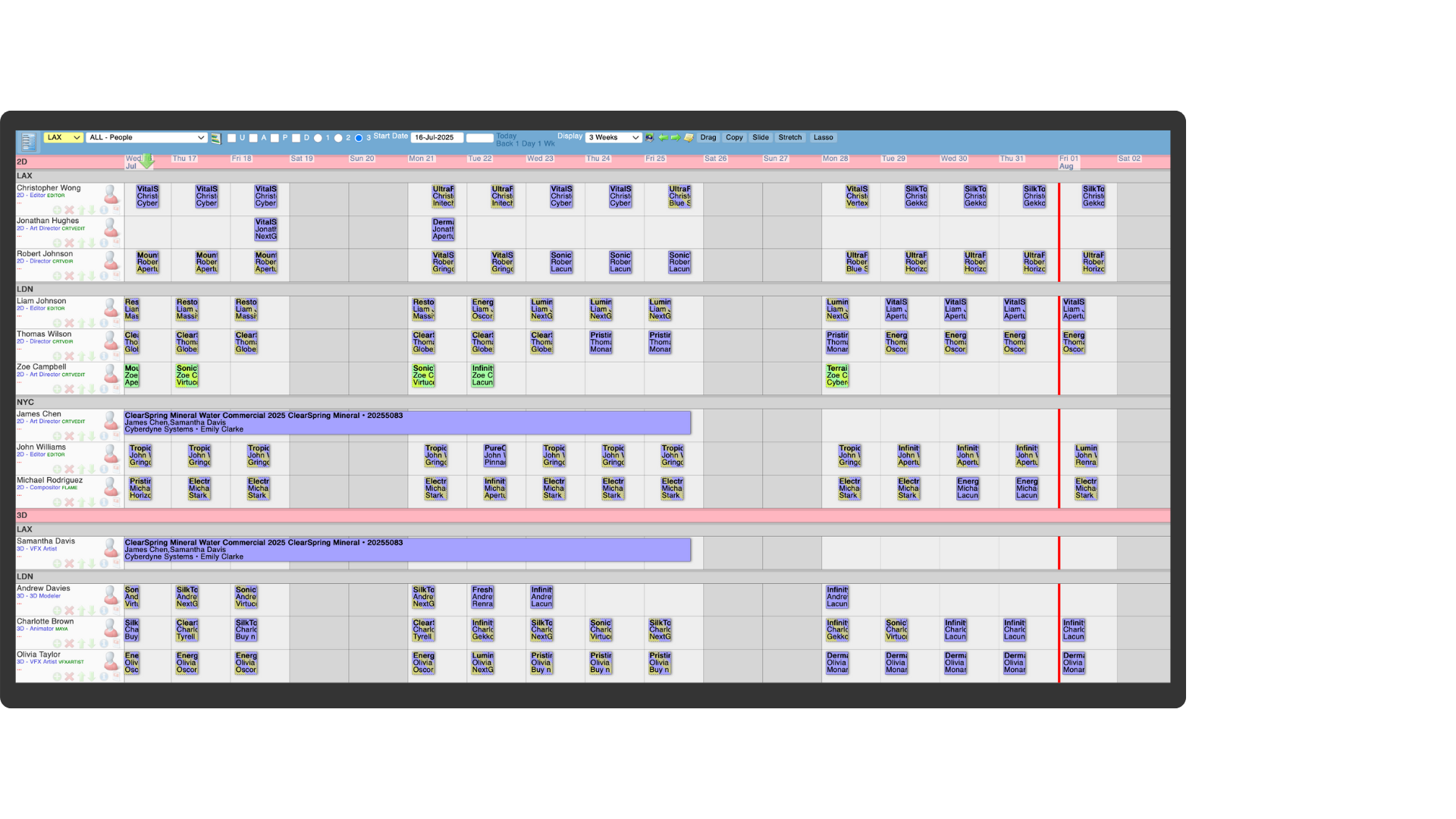Open the 3 Weeks display dropdown

coord(613,138)
